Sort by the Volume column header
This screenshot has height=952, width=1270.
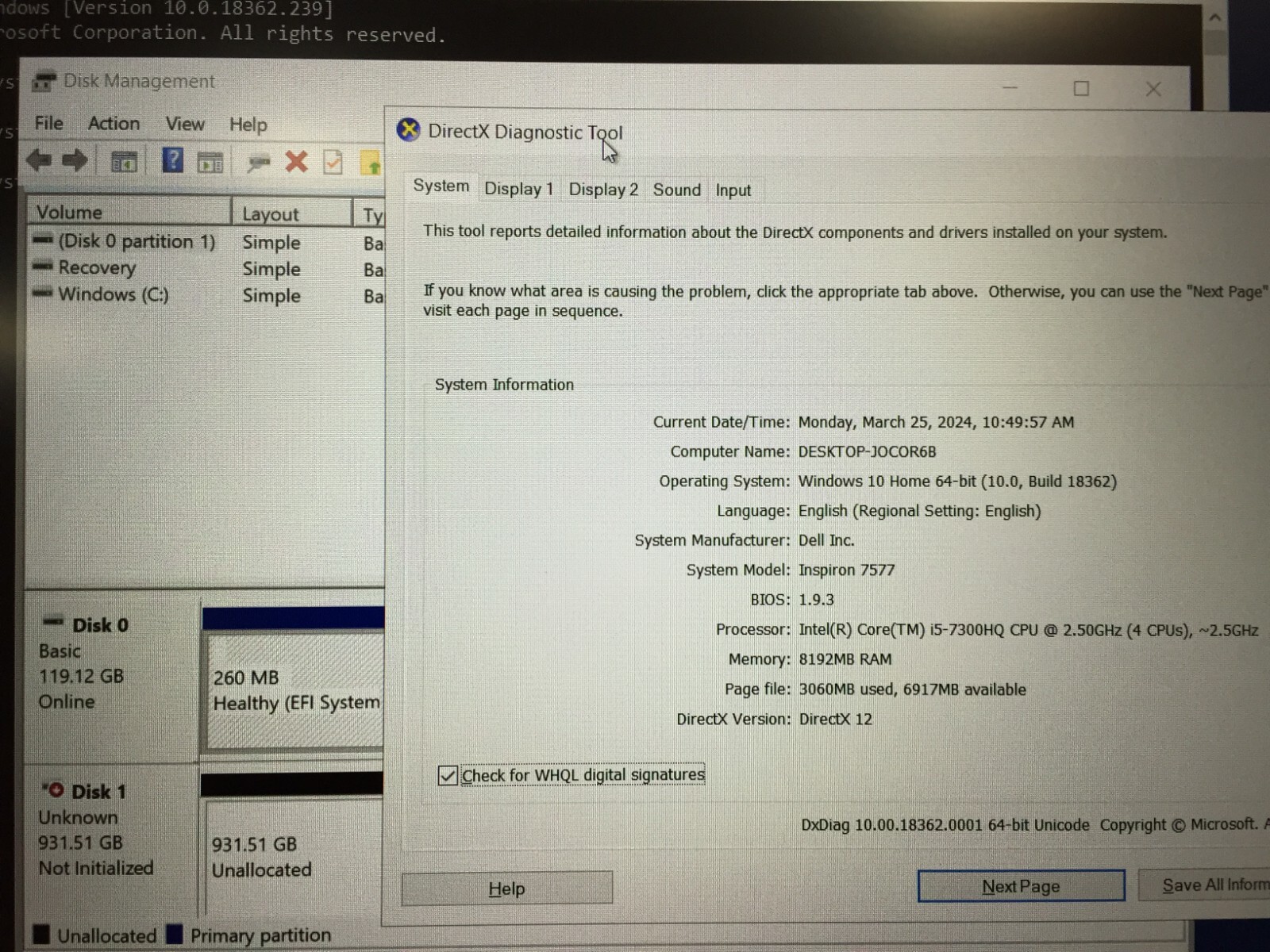(x=129, y=212)
